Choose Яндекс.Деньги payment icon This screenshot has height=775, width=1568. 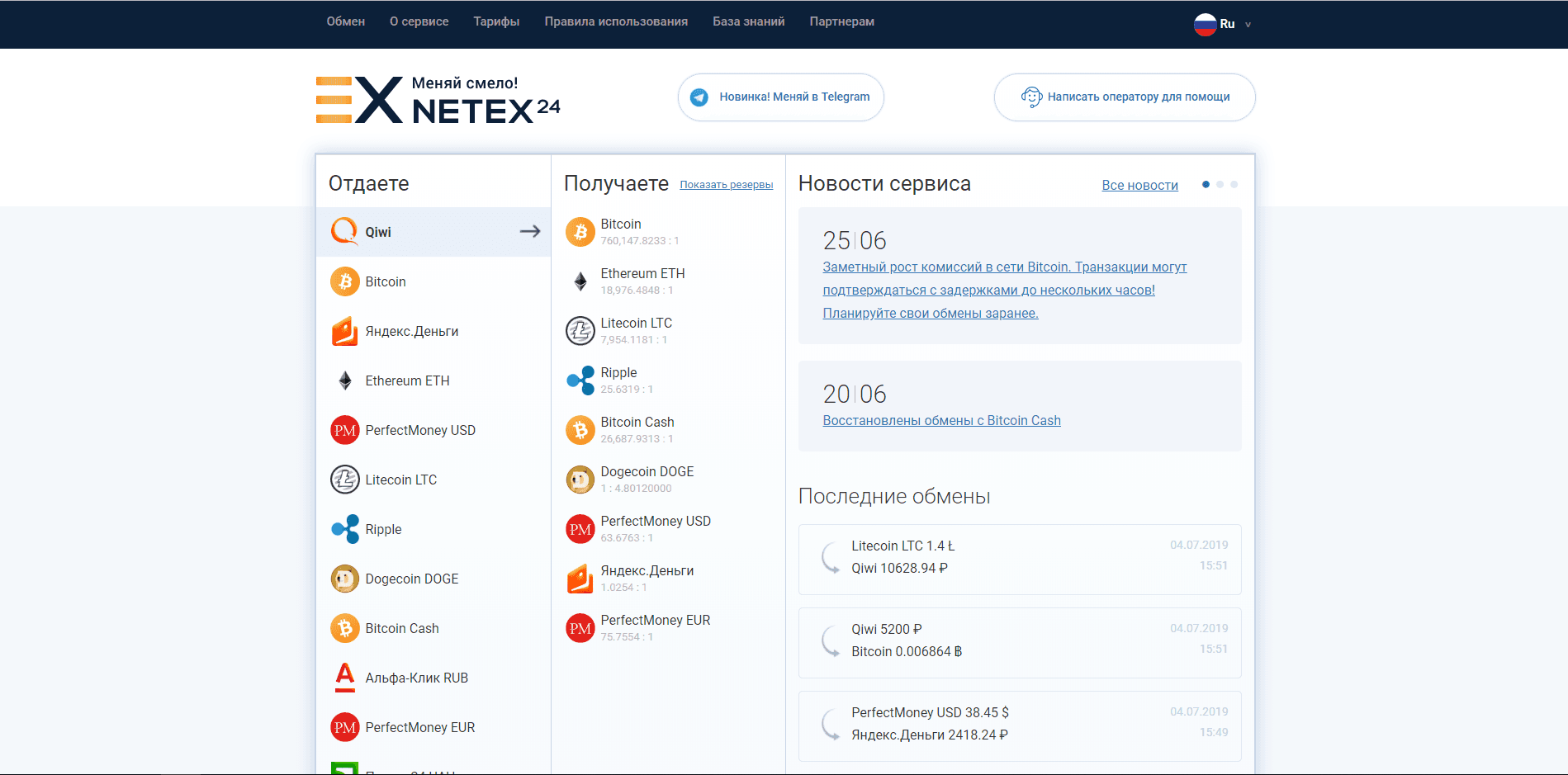coord(343,331)
